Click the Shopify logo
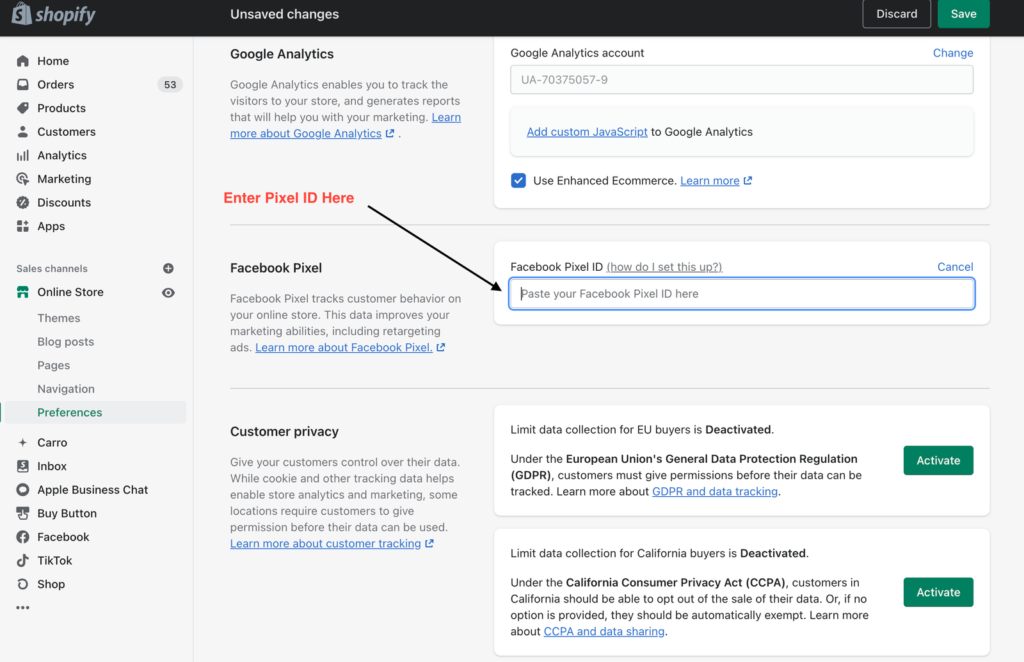The width and height of the screenshot is (1024, 662). [54, 14]
